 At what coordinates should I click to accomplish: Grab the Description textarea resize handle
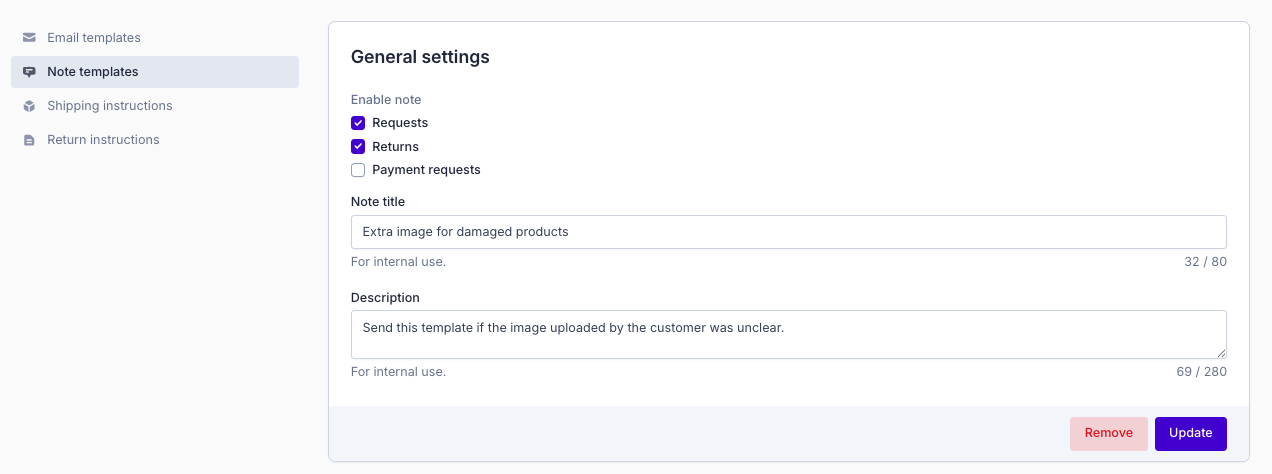tap(1221, 353)
